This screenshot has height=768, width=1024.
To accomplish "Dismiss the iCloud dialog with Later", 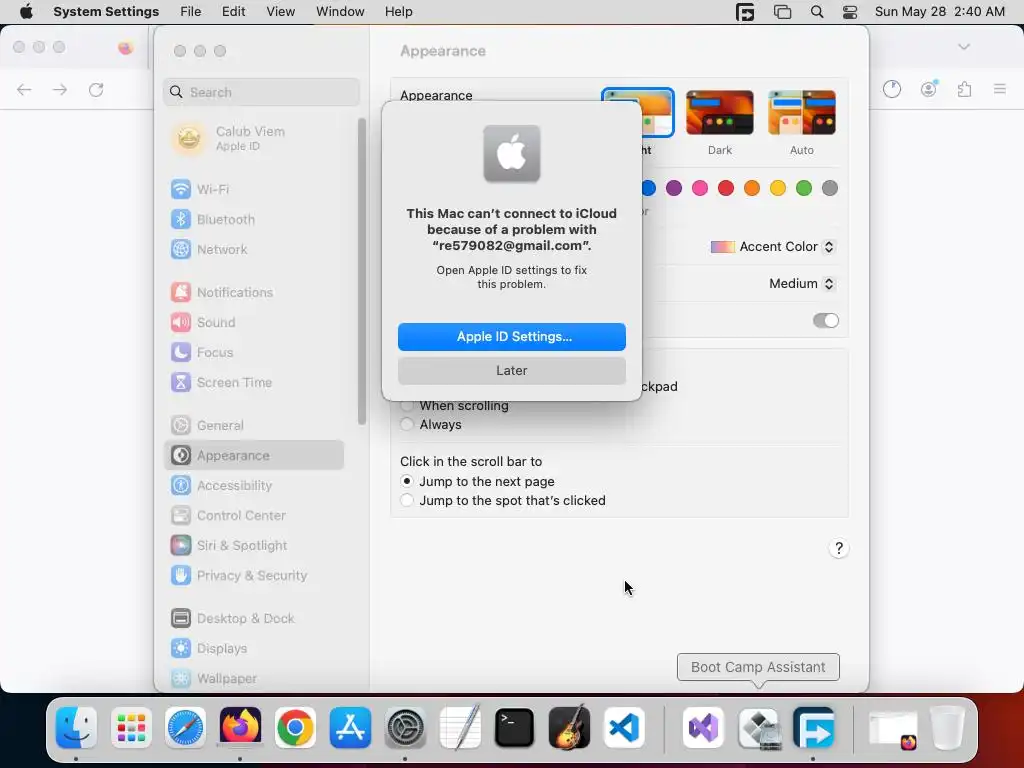I will [x=512, y=371].
